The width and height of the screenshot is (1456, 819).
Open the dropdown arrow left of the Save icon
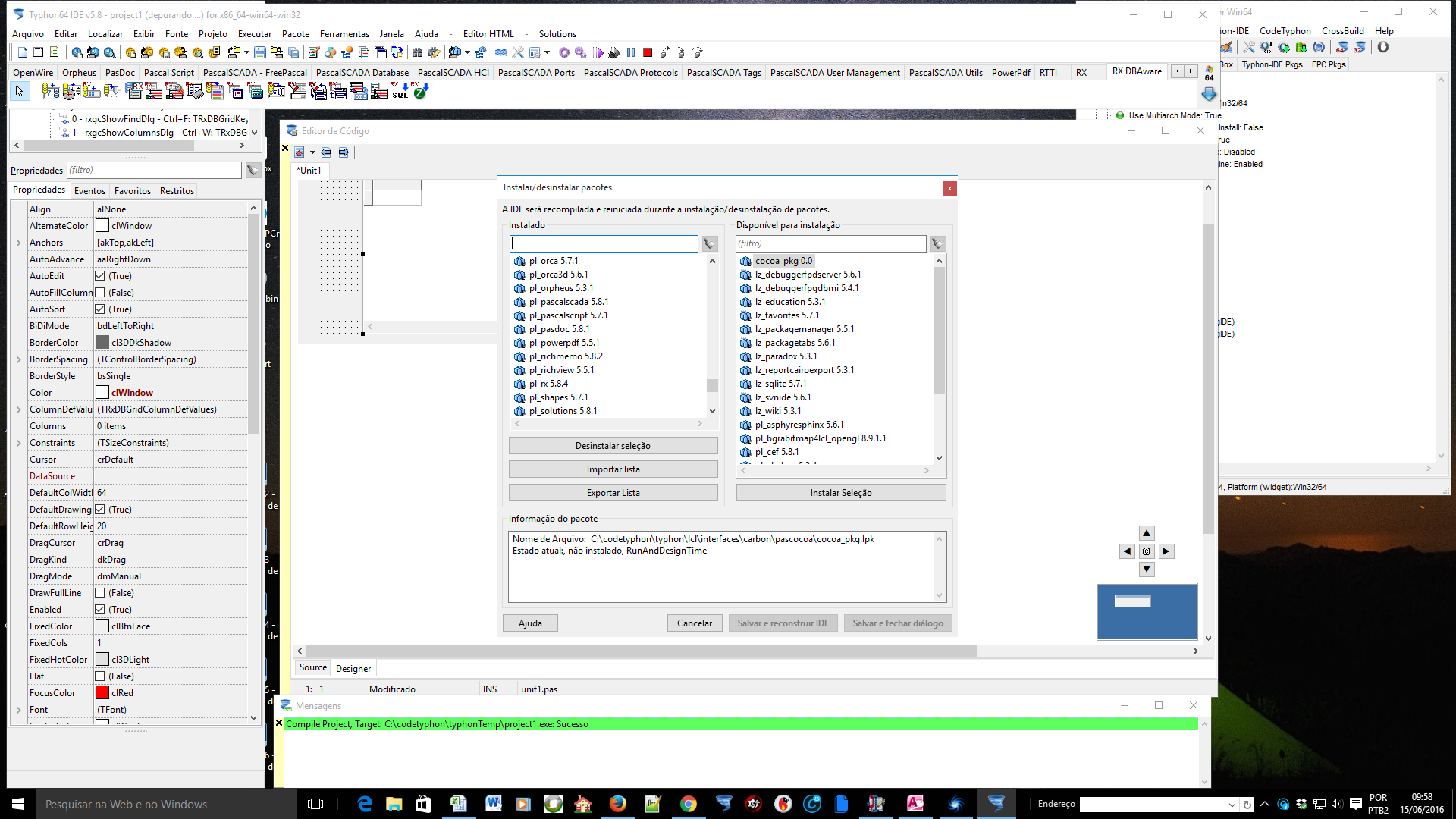pyautogui.click(x=246, y=52)
